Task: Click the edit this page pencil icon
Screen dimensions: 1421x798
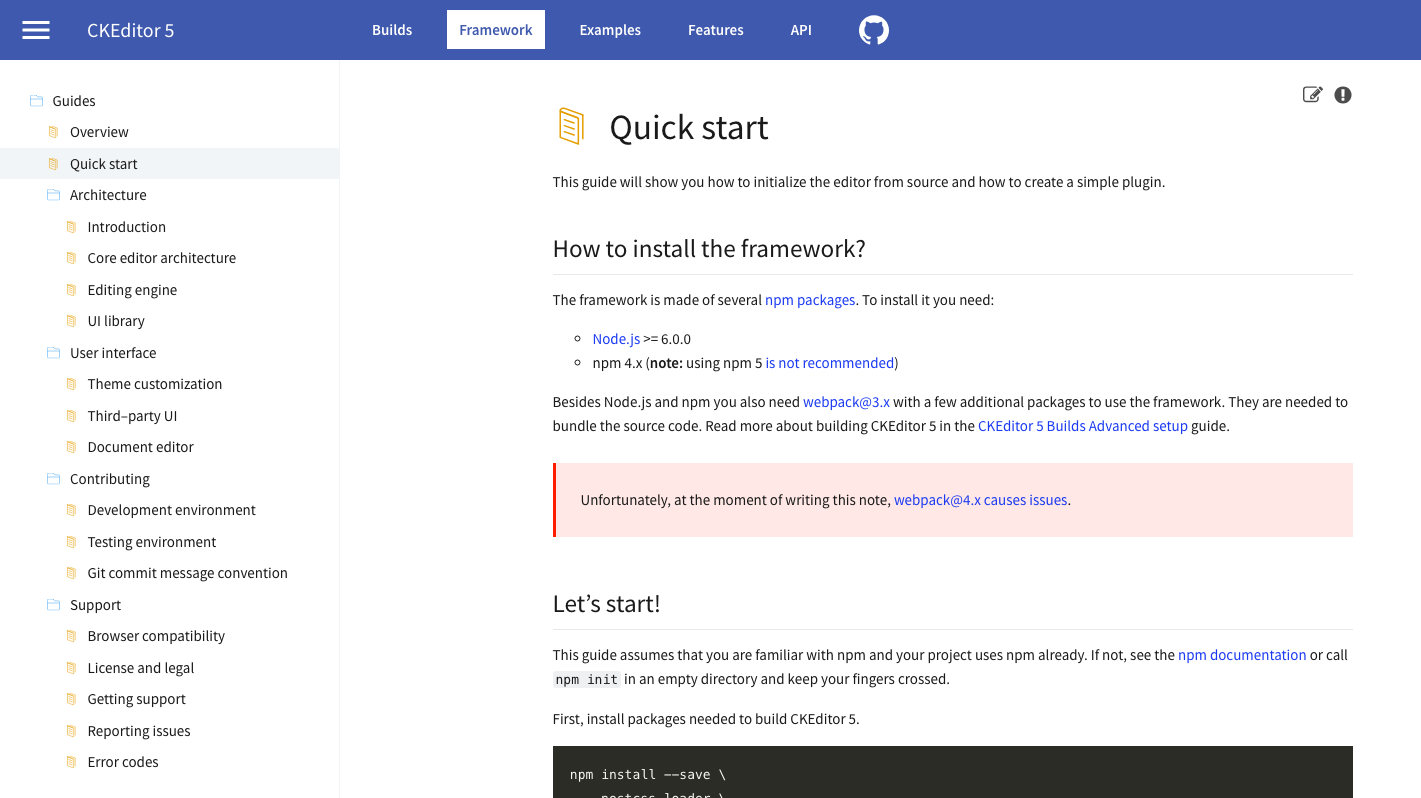Action: point(1312,94)
